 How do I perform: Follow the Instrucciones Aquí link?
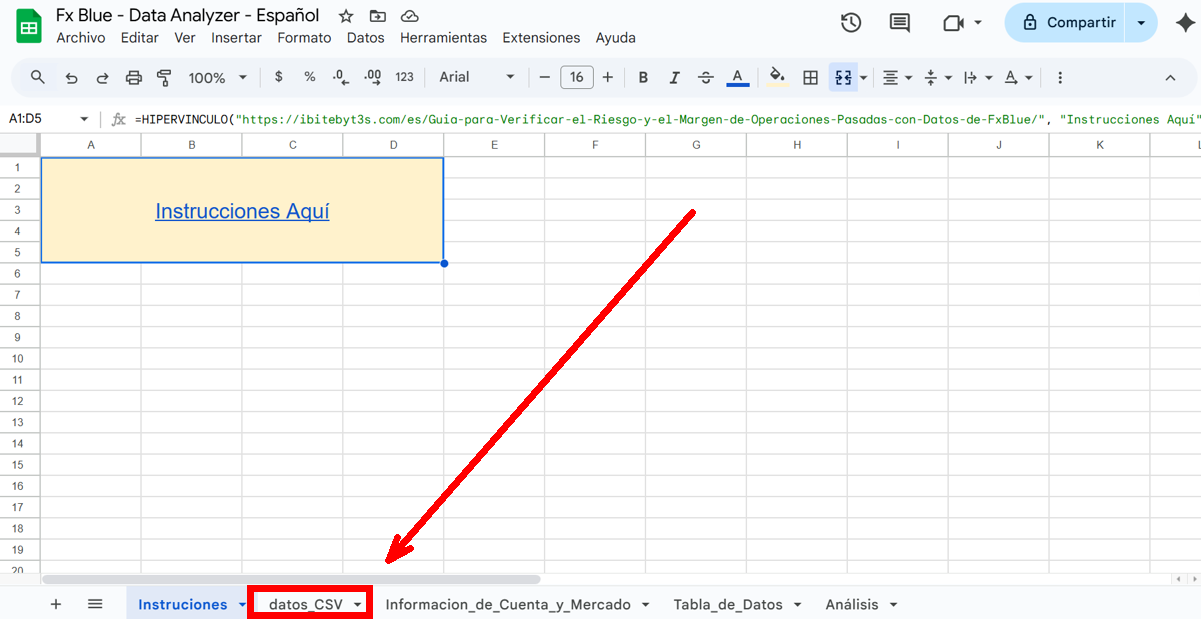(x=242, y=211)
